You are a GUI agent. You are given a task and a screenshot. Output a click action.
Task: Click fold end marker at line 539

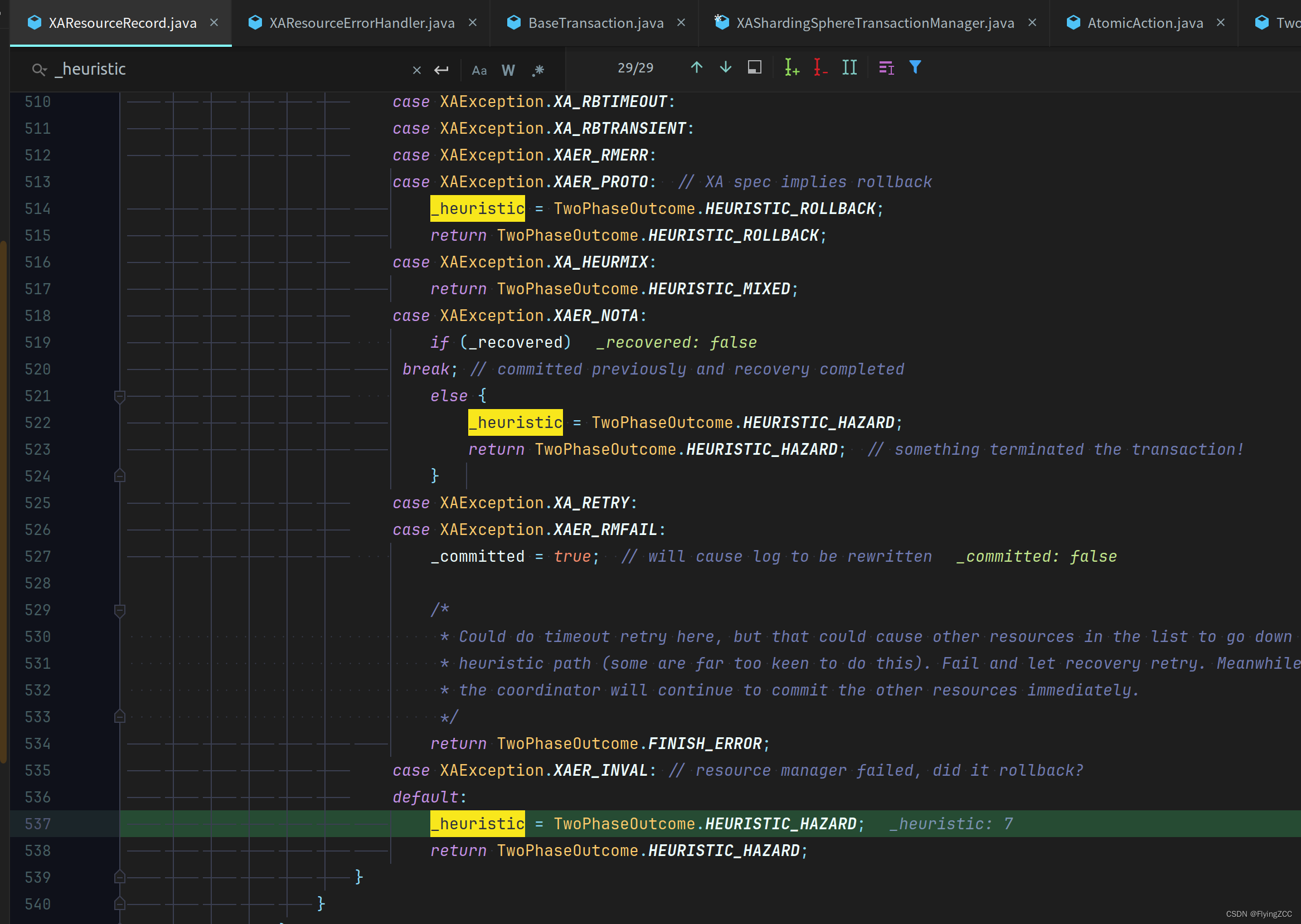click(x=119, y=877)
